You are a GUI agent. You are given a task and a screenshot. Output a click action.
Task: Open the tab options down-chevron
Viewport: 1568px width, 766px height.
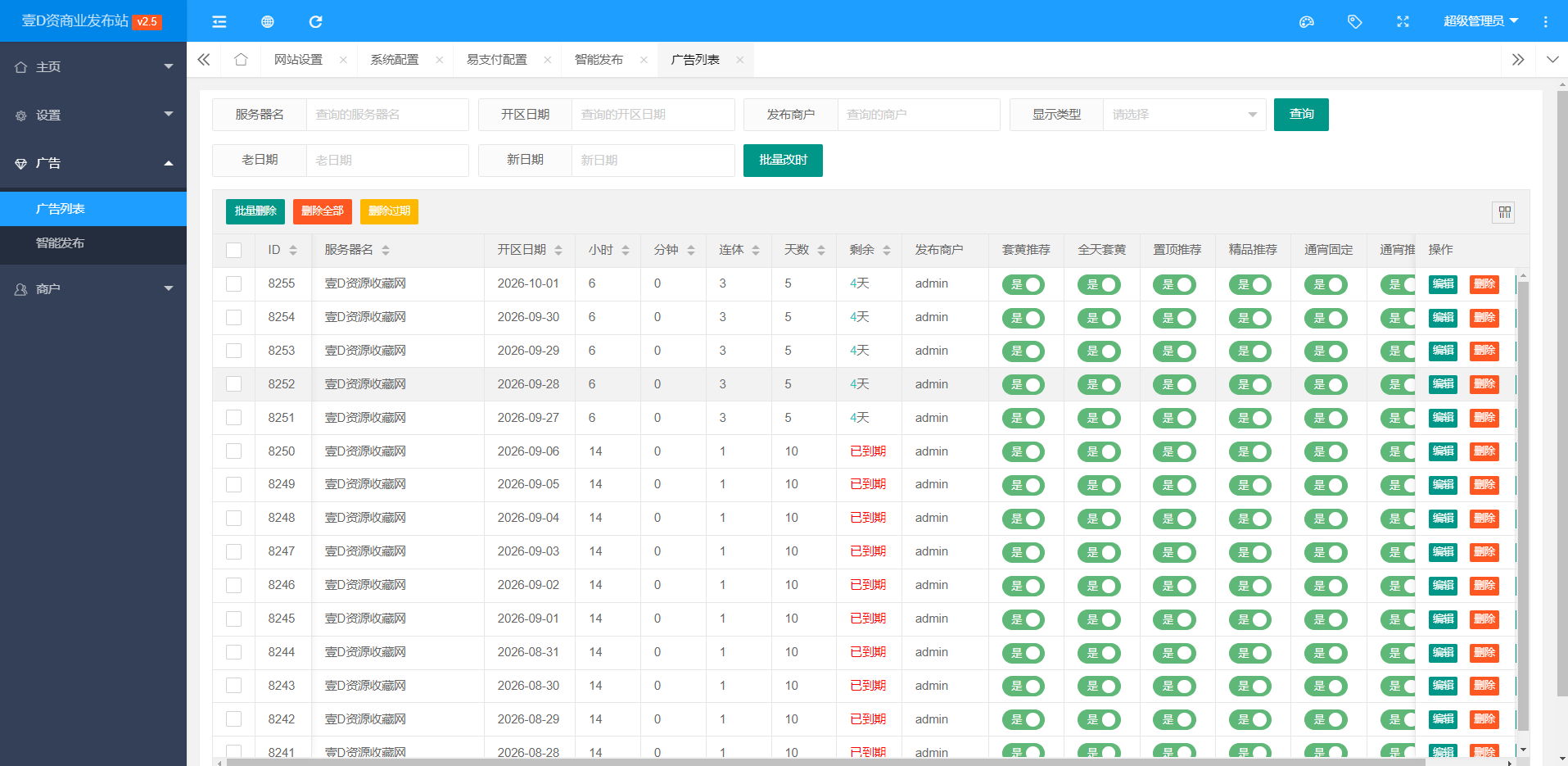click(x=1552, y=60)
